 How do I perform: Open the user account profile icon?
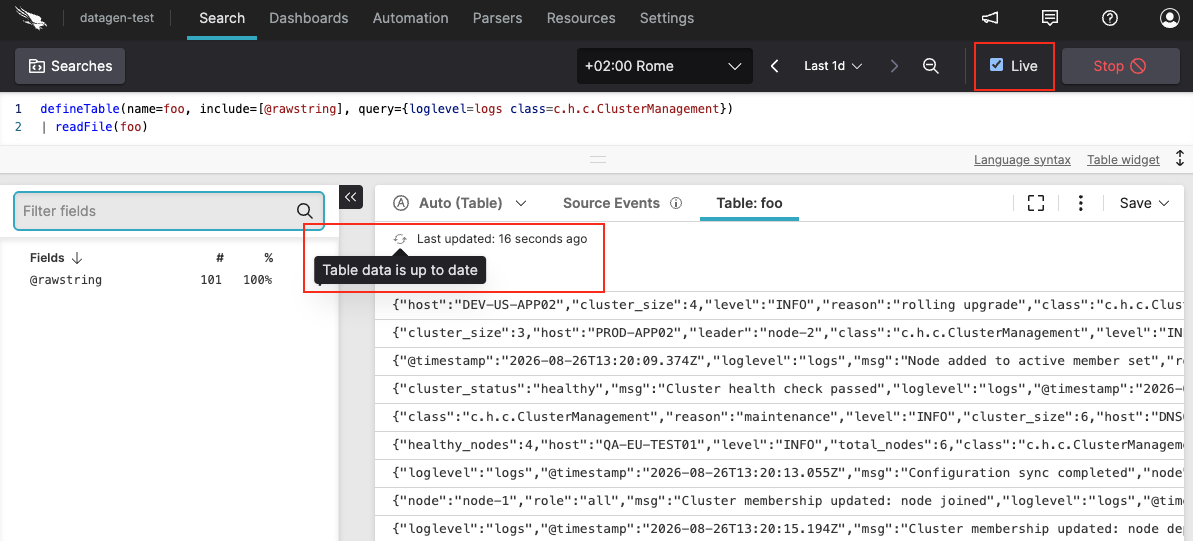click(x=1169, y=18)
